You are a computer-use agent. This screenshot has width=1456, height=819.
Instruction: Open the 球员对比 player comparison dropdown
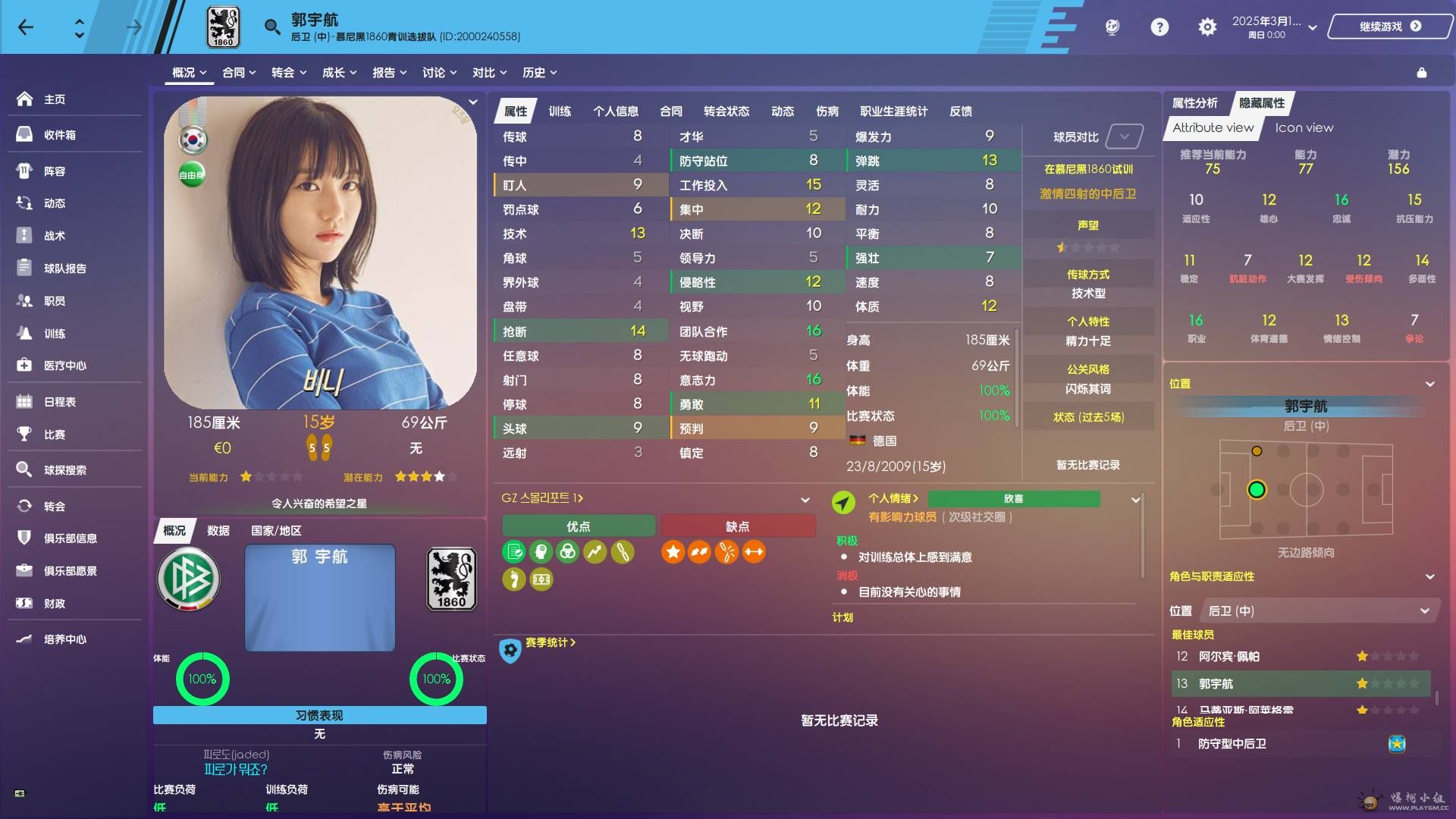point(1124,136)
